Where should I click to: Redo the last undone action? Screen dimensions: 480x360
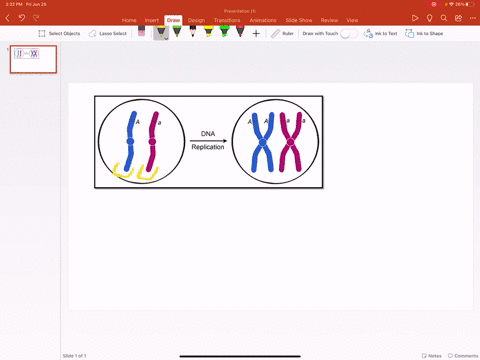(x=36, y=17)
